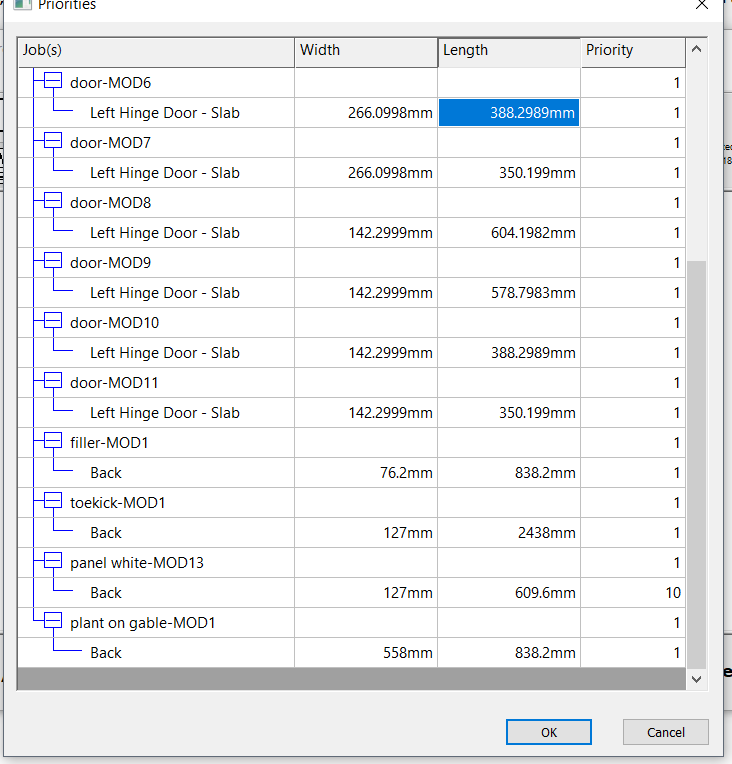Select the door-MOD10 tree item
The height and width of the screenshot is (764, 732).
114,323
